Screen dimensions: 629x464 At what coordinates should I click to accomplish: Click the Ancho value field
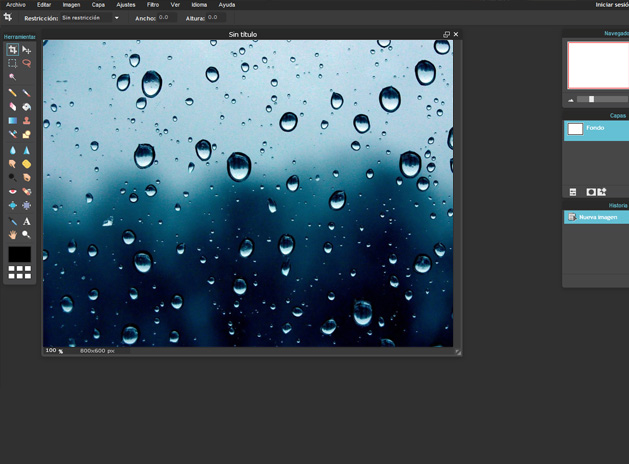click(167, 18)
